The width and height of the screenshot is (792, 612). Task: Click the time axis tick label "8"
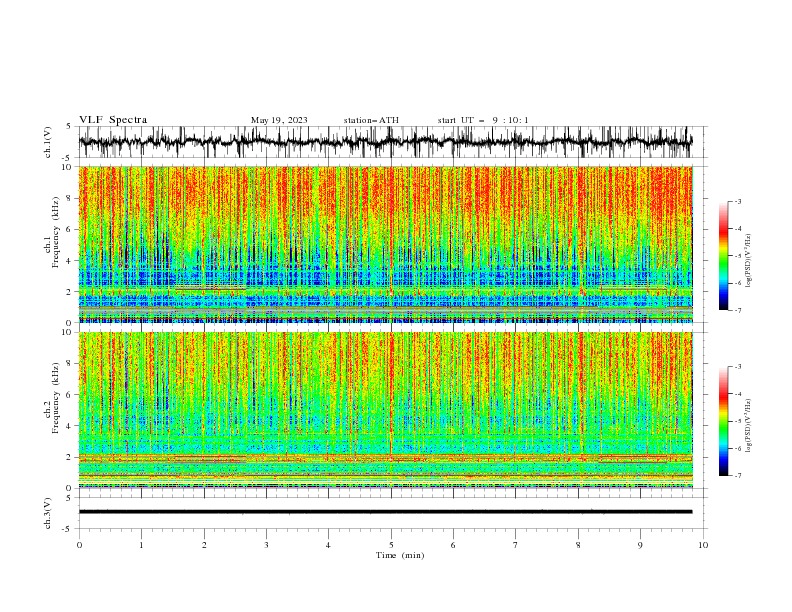578,545
